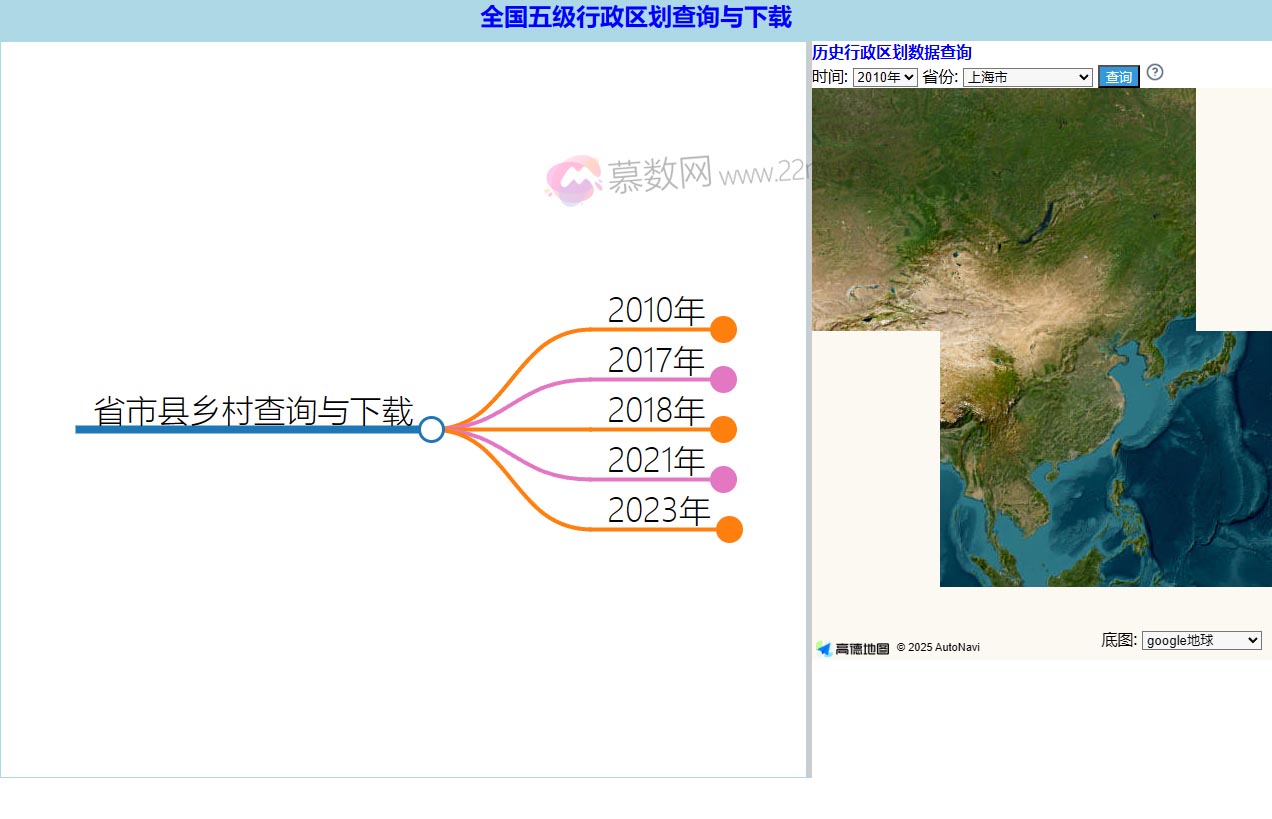The image size is (1272, 819).
Task: Click the 查询 query button
Action: point(1118,76)
